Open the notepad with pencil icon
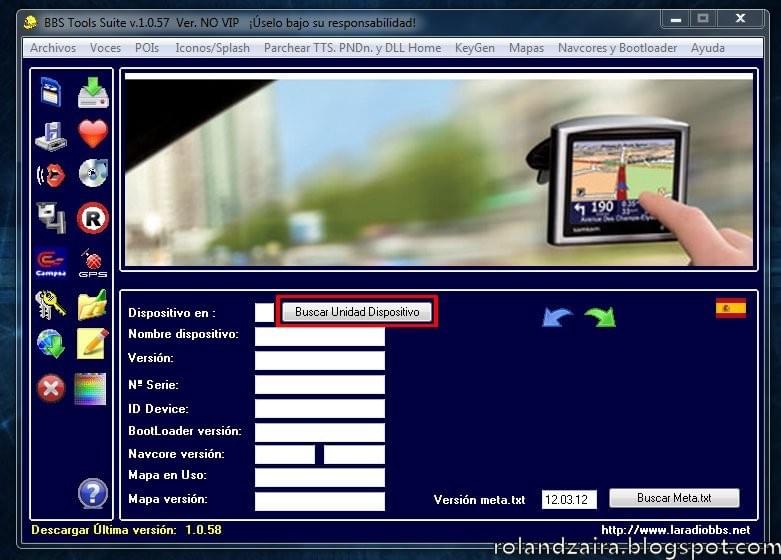This screenshot has width=781, height=560. coord(93,344)
